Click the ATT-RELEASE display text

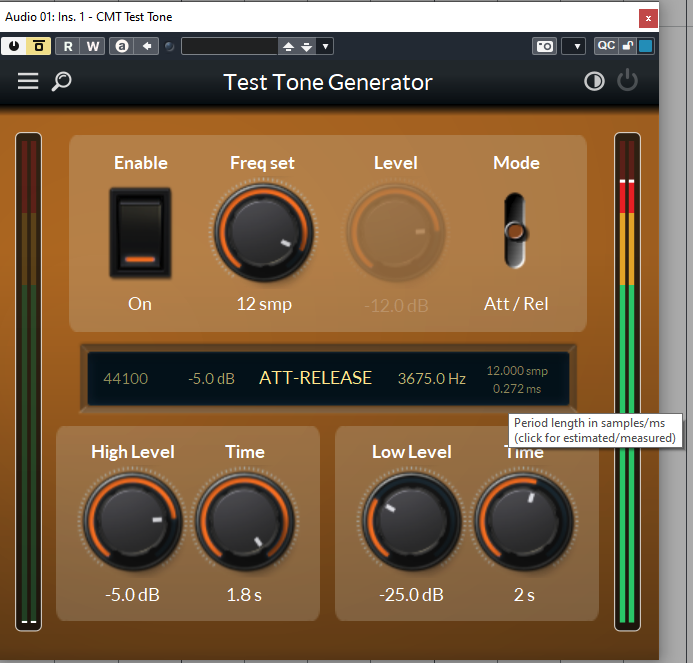coord(315,378)
